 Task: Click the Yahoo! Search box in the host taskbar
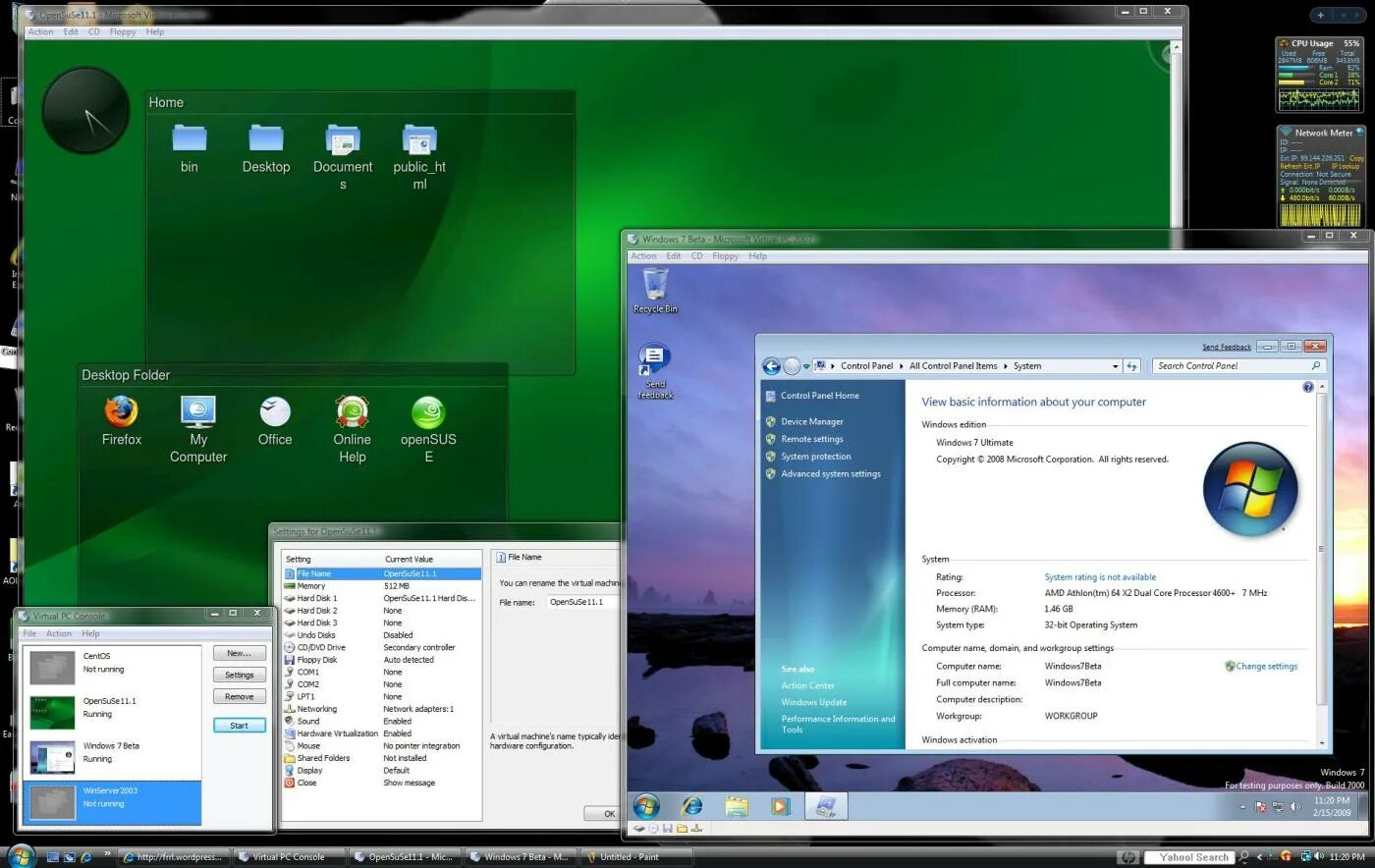pyautogui.click(x=1191, y=857)
